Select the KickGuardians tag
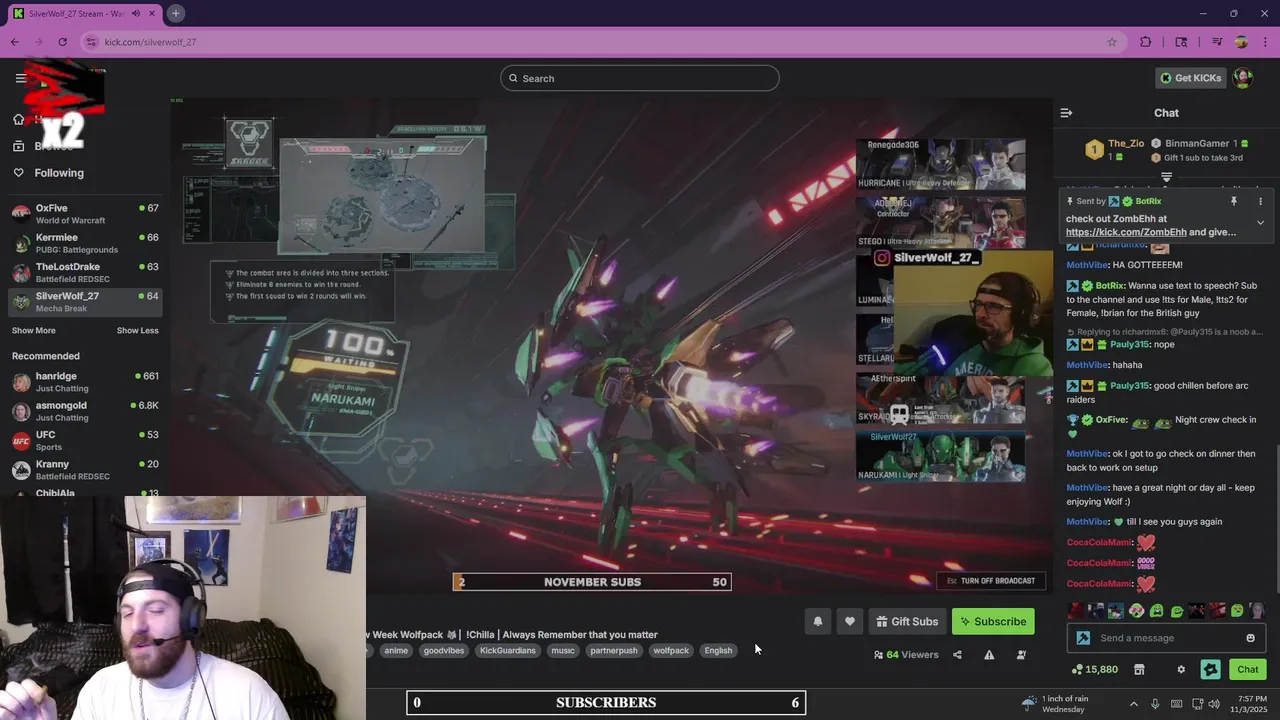 (x=508, y=650)
